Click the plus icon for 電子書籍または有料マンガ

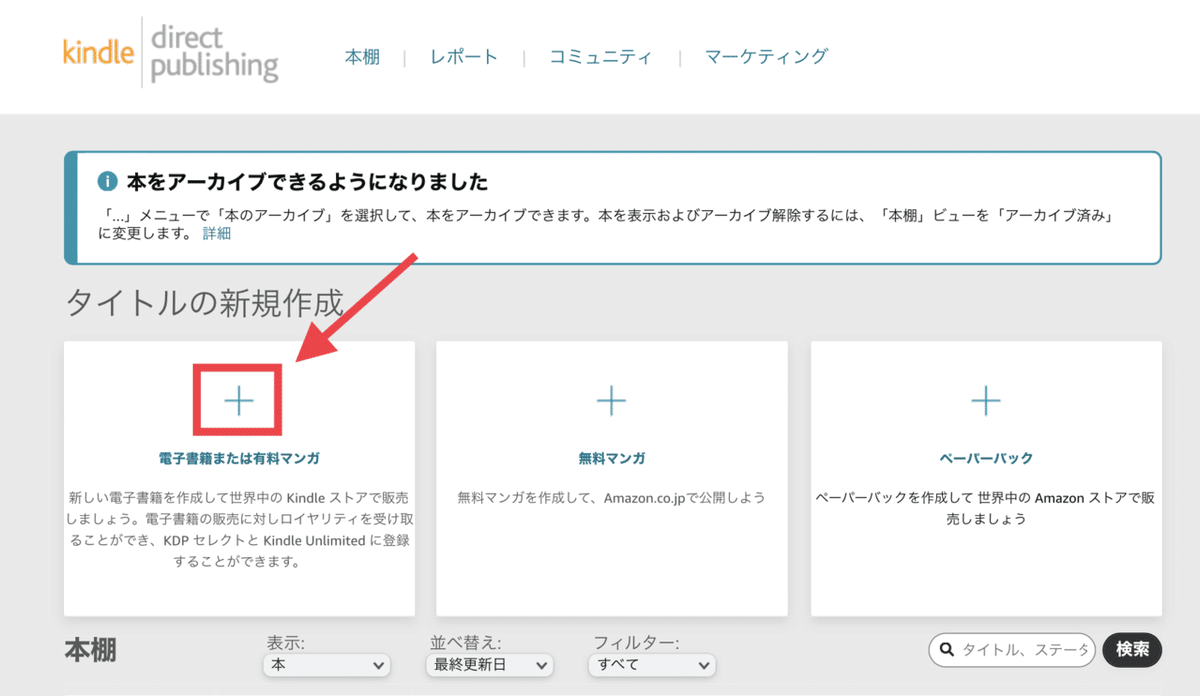(239, 401)
